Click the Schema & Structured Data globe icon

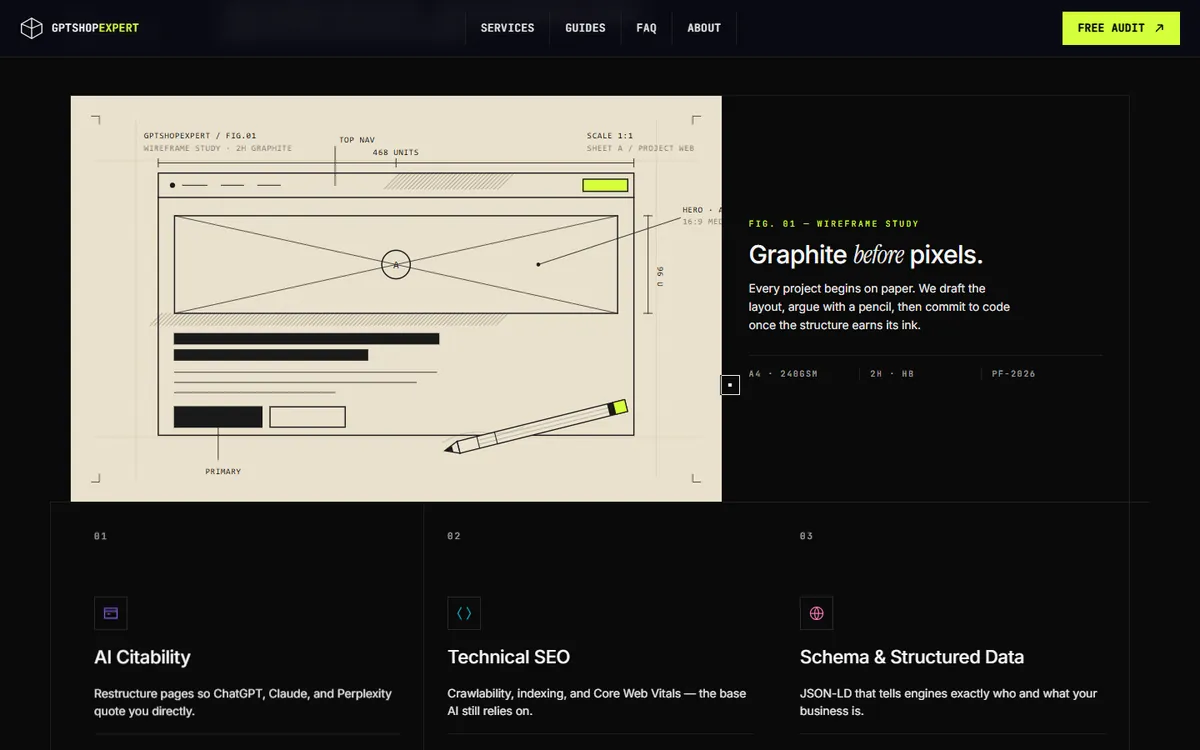[816, 613]
